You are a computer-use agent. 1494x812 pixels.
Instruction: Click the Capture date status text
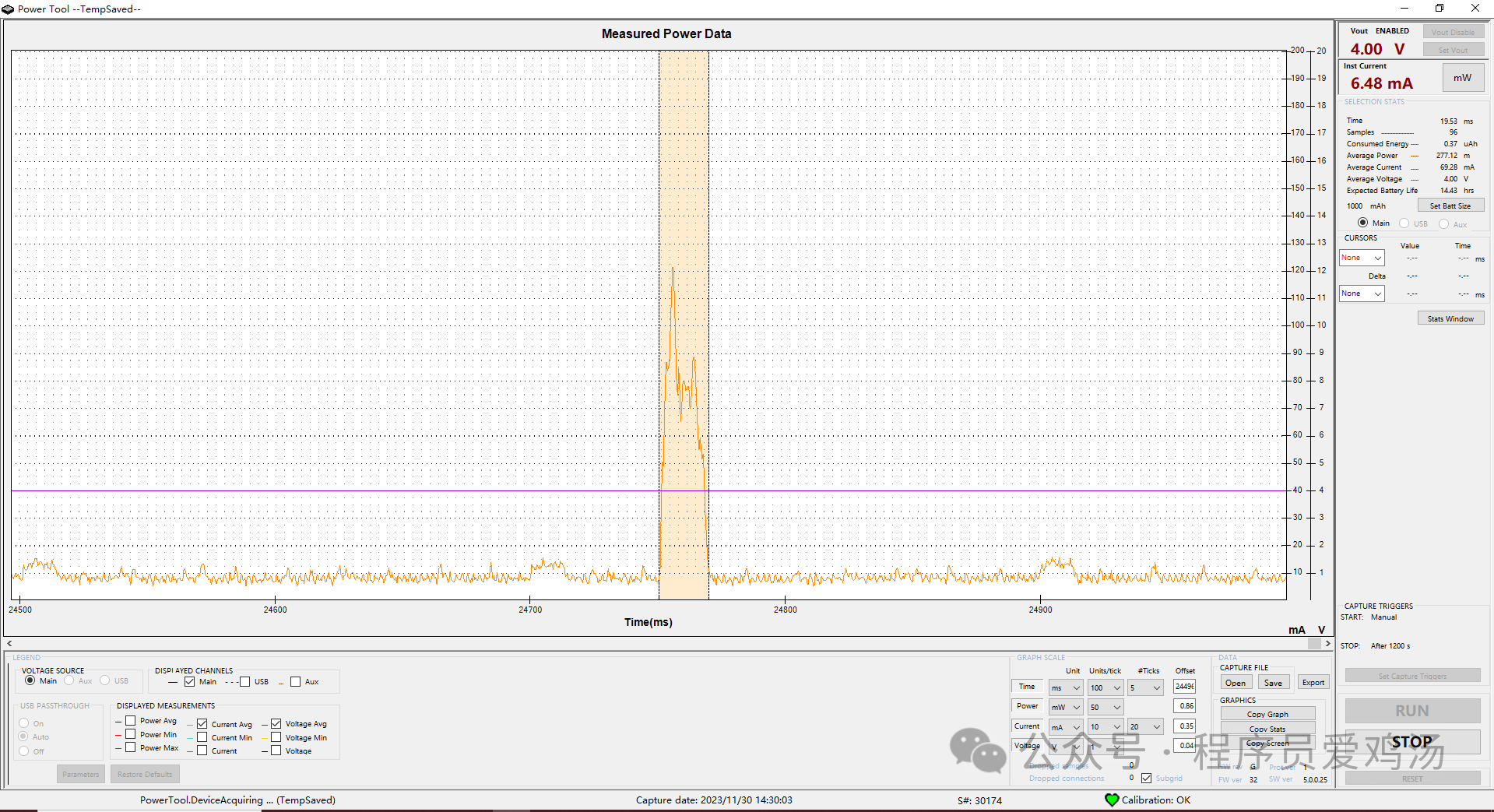[714, 800]
